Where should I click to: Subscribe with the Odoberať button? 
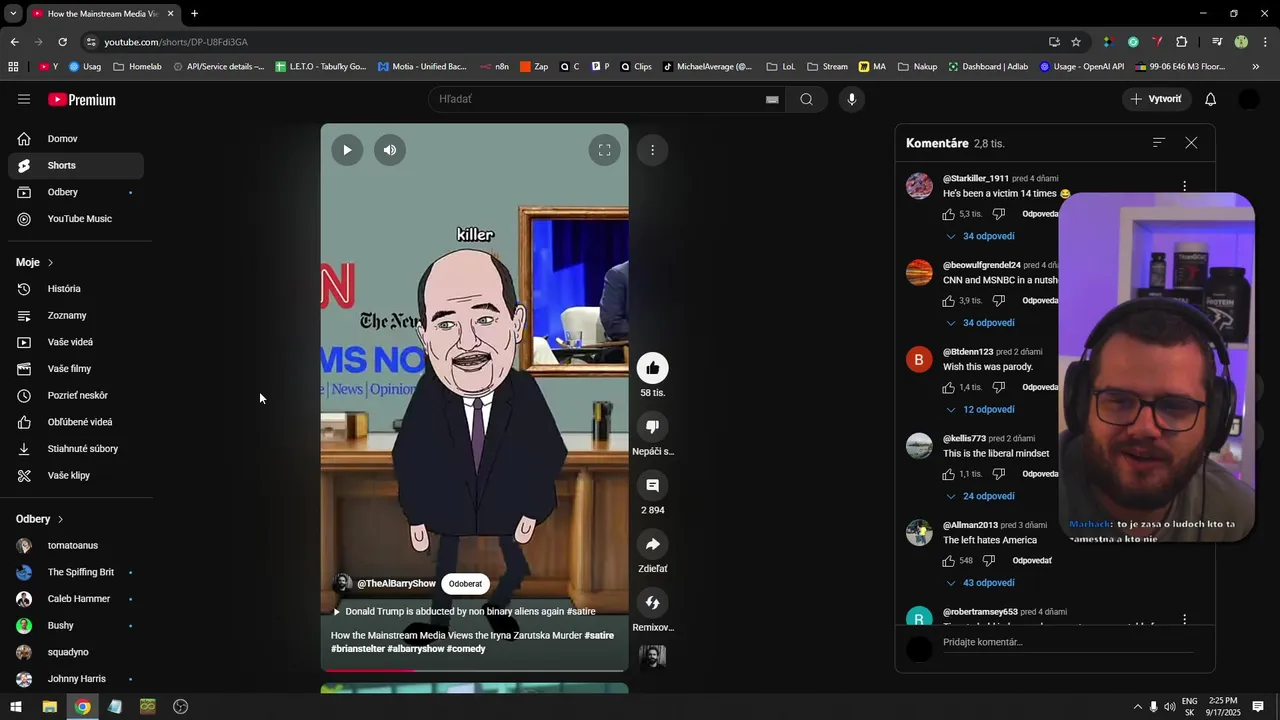click(x=465, y=584)
